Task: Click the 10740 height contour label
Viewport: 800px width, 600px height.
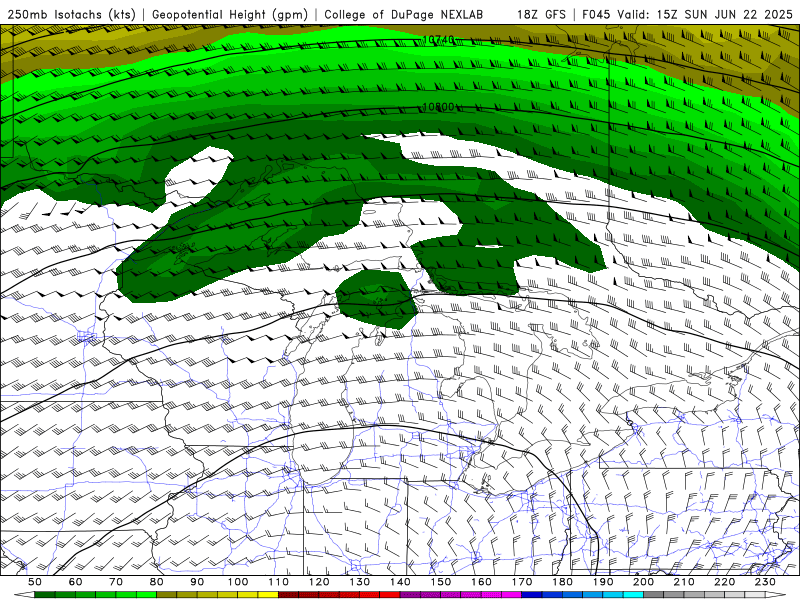Action: 438,39
